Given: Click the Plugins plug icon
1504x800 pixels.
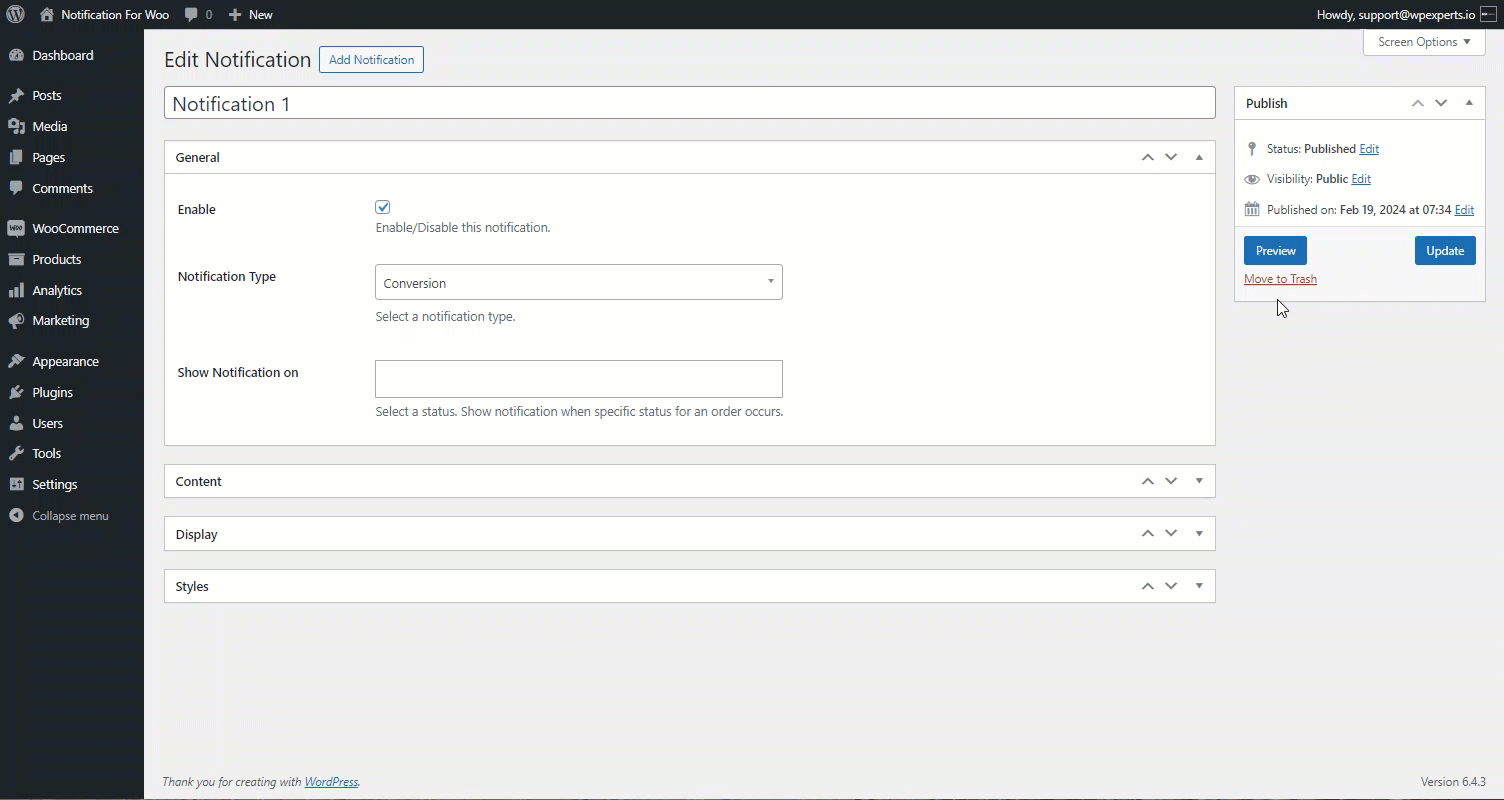Looking at the screenshot, I should [16, 393].
